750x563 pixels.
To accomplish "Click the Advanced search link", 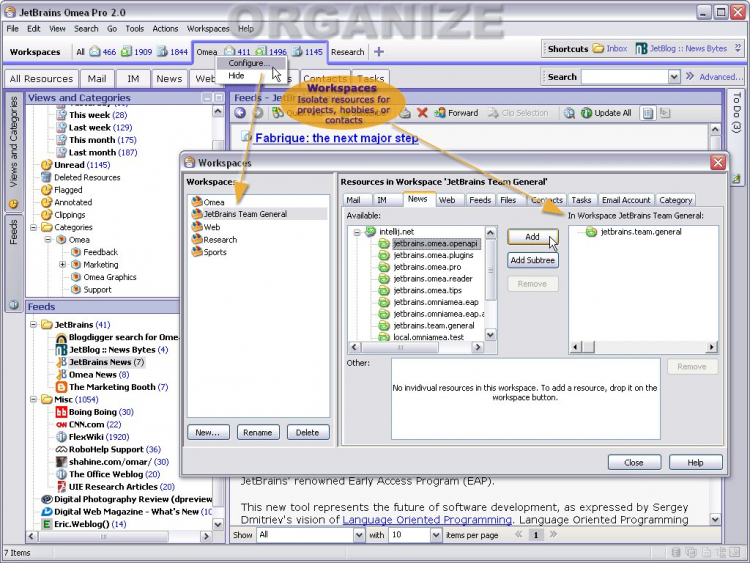I will [721, 77].
